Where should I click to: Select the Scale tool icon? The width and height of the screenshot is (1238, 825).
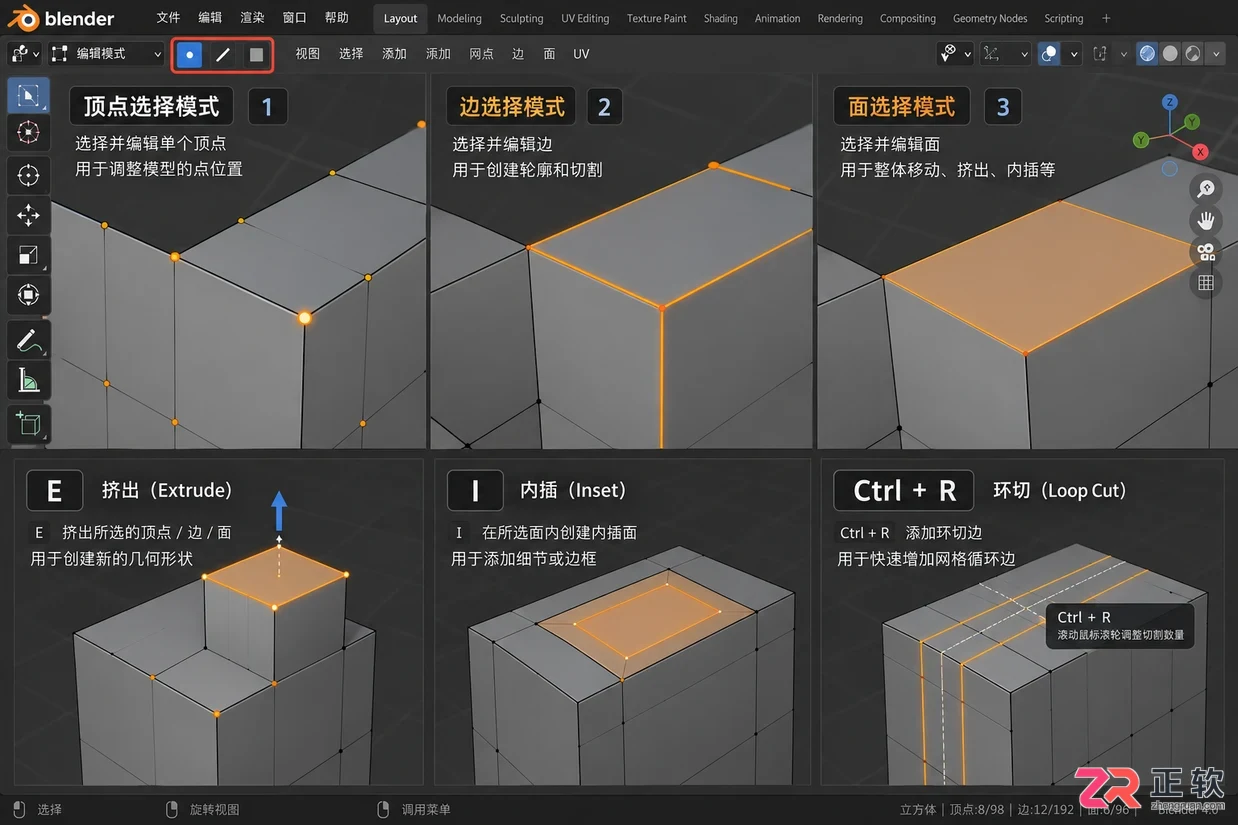(28, 255)
